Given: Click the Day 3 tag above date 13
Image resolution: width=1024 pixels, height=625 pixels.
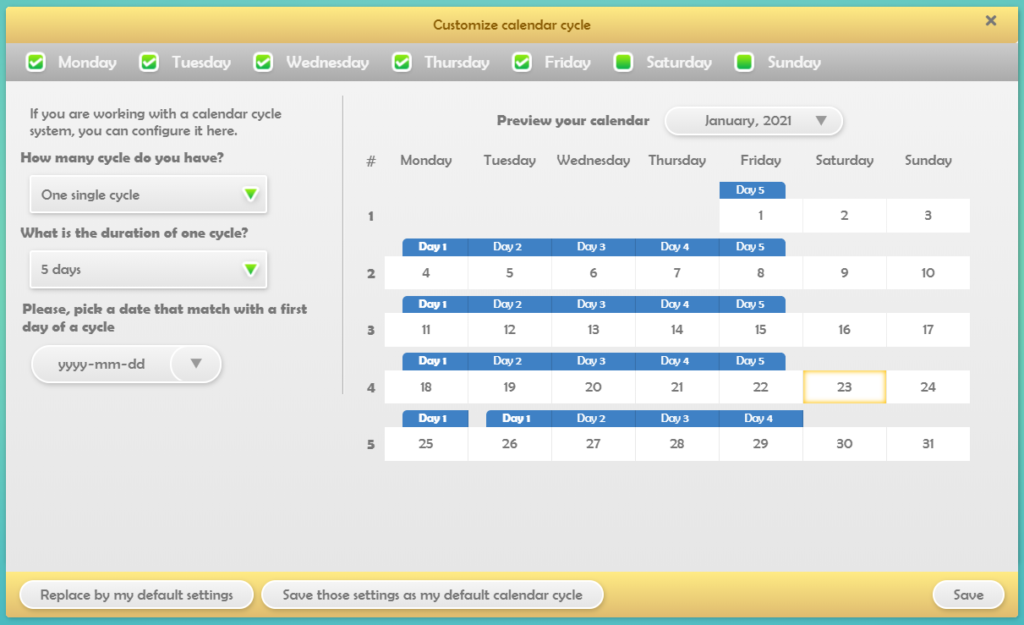Looking at the screenshot, I should pyautogui.click(x=593, y=304).
